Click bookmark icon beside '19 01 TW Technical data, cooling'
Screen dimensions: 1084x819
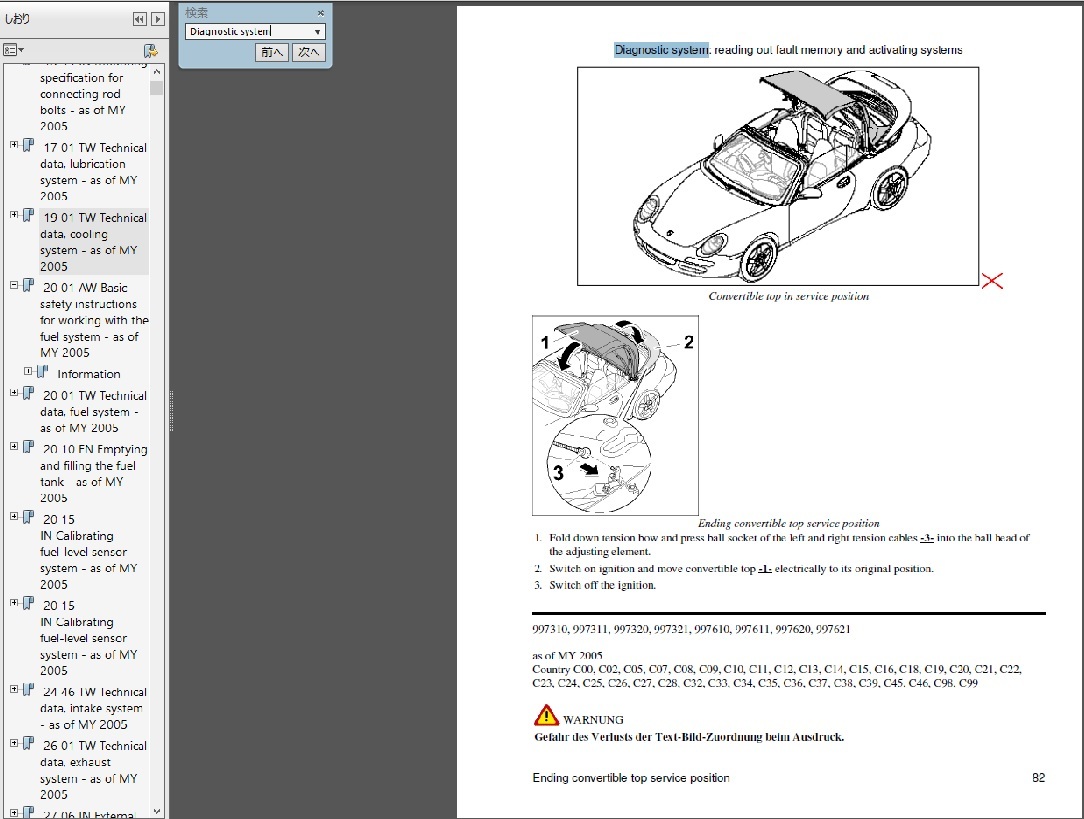click(28, 216)
